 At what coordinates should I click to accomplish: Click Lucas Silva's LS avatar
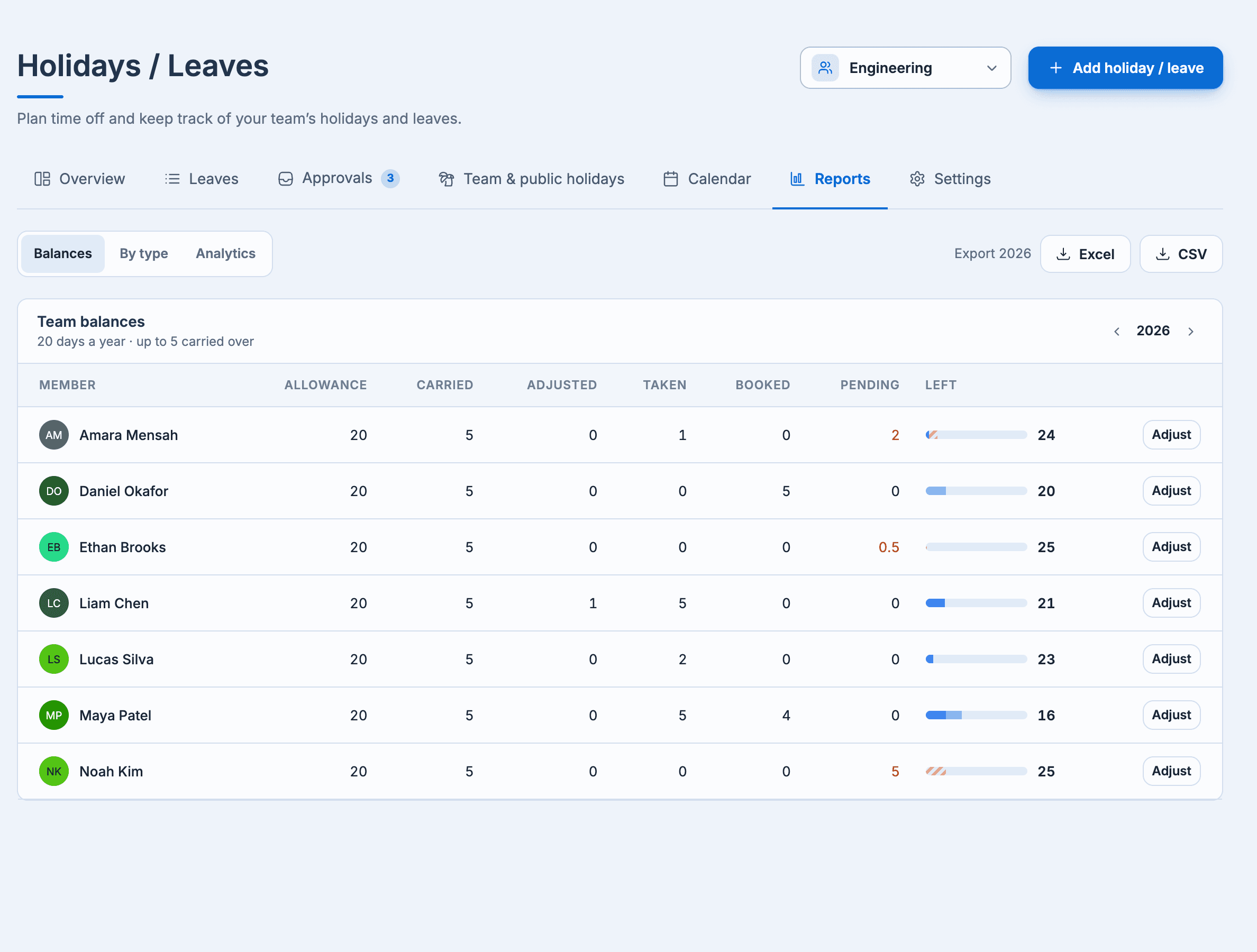[x=54, y=659]
